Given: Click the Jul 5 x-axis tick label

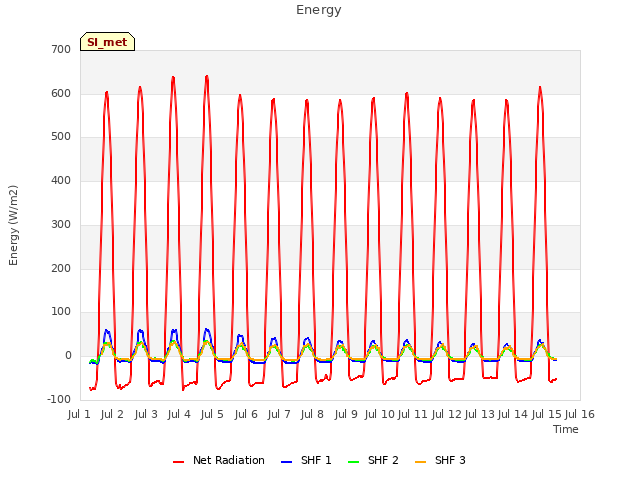Looking at the screenshot, I should (x=212, y=414).
